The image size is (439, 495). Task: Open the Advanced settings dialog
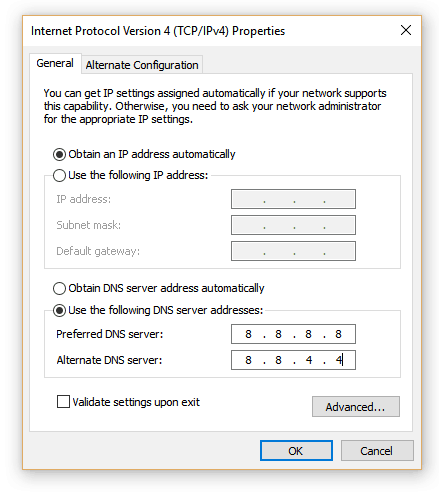pos(356,407)
